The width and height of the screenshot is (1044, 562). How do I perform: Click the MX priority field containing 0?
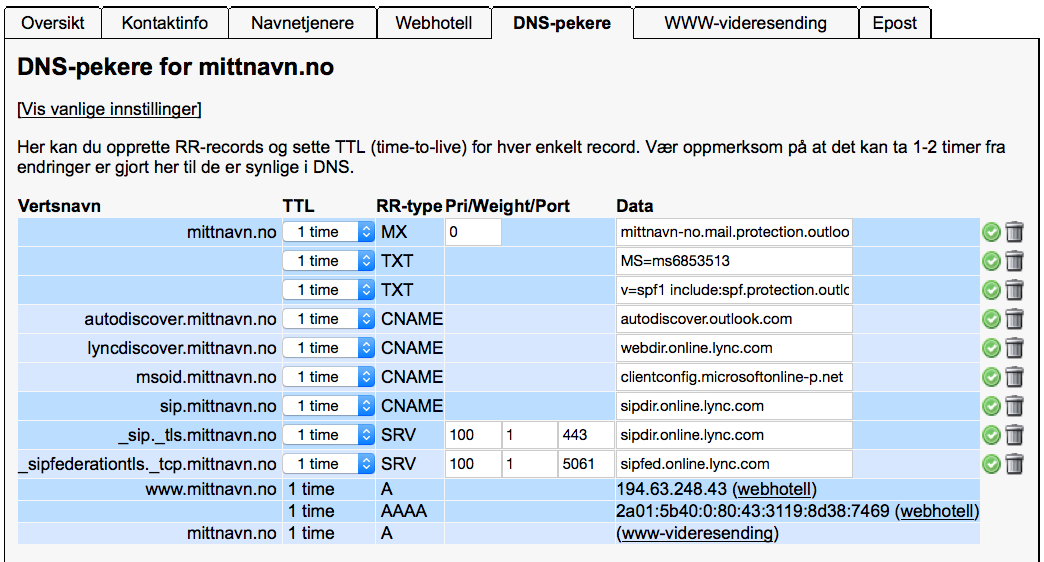[473, 232]
